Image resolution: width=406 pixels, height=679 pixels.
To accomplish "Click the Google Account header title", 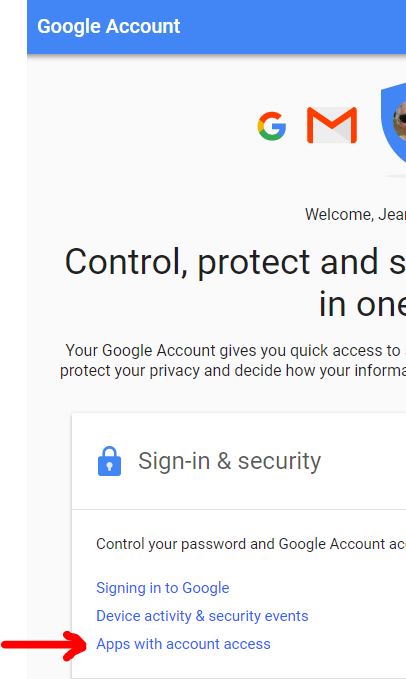I will (x=109, y=26).
